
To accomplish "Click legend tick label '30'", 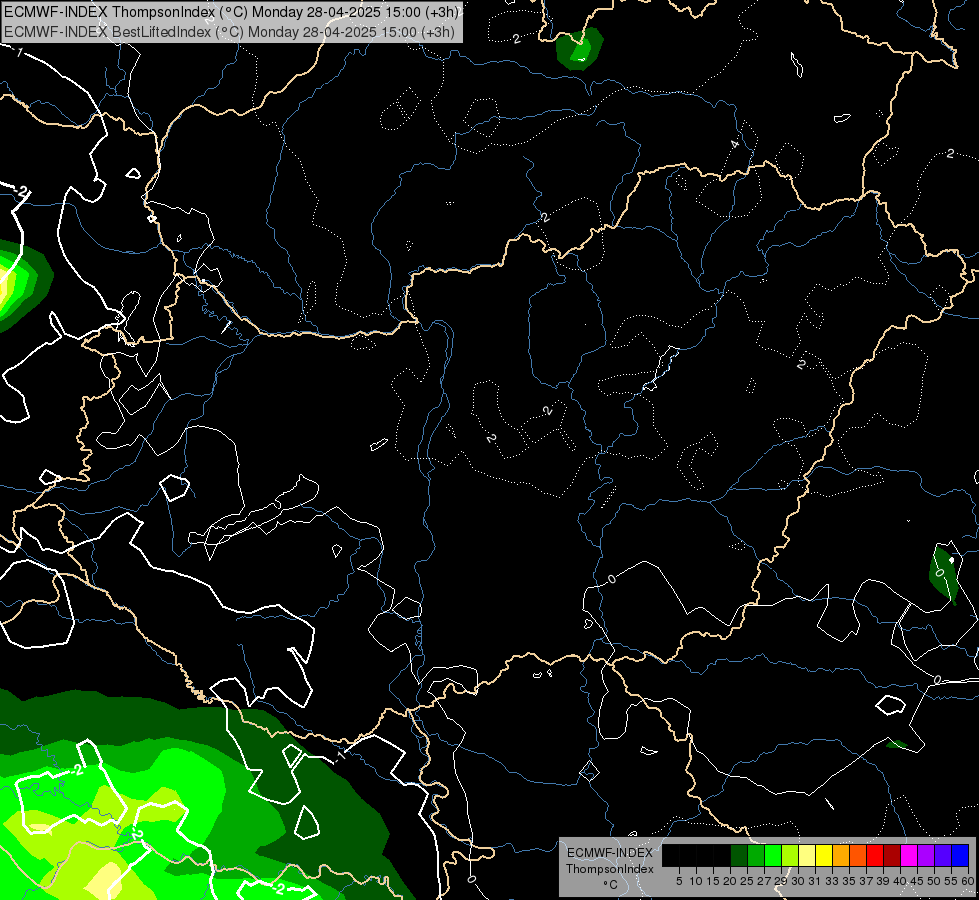I will tap(799, 881).
